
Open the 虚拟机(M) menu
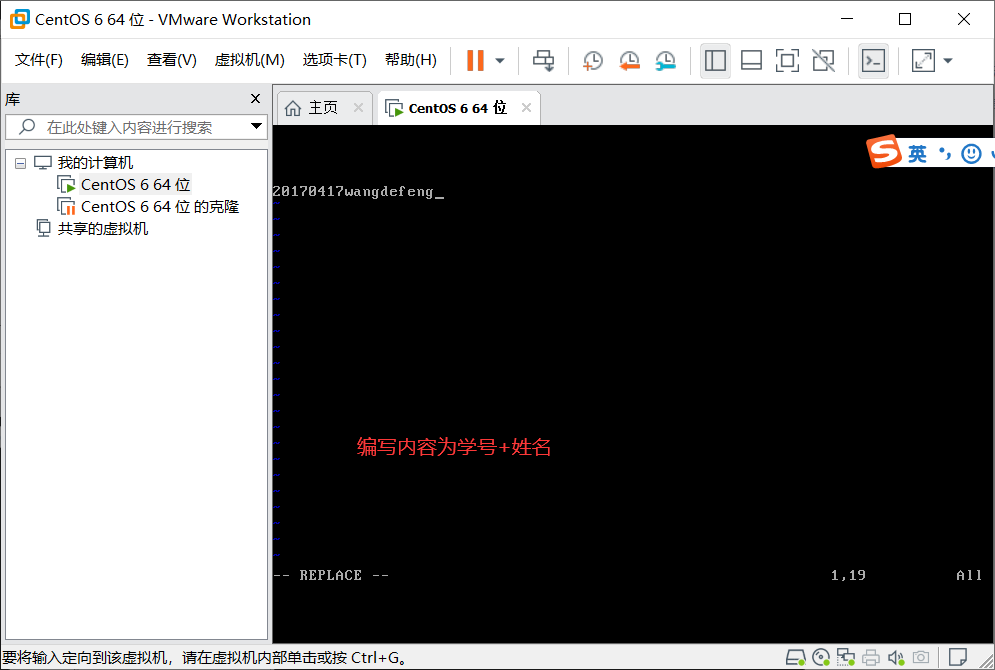pos(249,60)
